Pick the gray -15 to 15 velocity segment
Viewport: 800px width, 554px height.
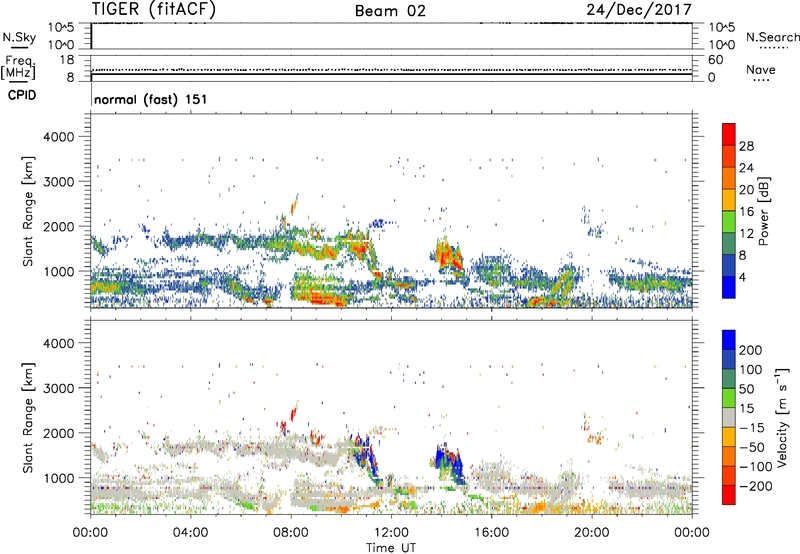tap(729, 418)
